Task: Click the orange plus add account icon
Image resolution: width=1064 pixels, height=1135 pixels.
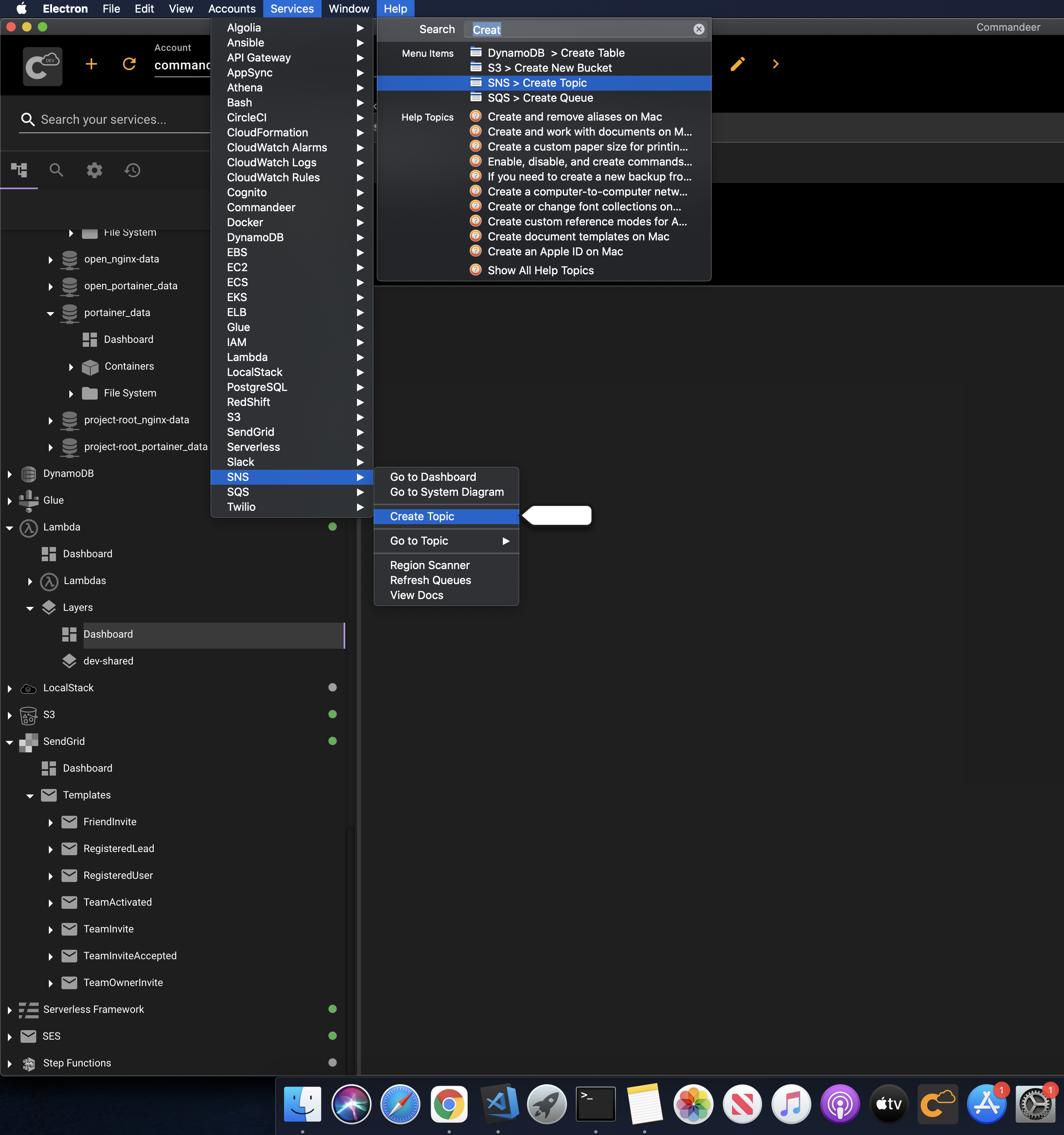Action: pos(91,64)
